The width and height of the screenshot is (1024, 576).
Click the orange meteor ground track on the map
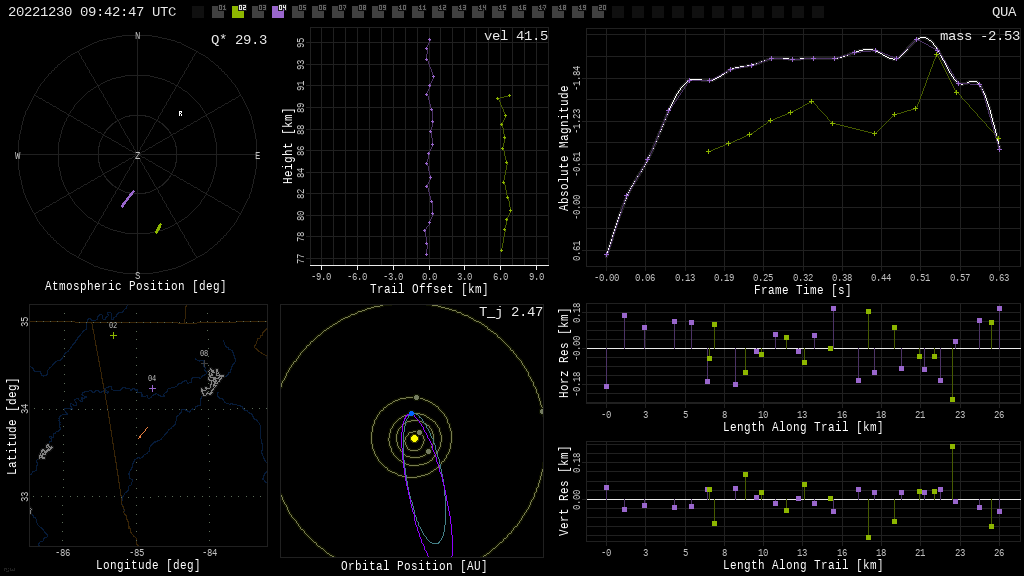click(x=143, y=433)
